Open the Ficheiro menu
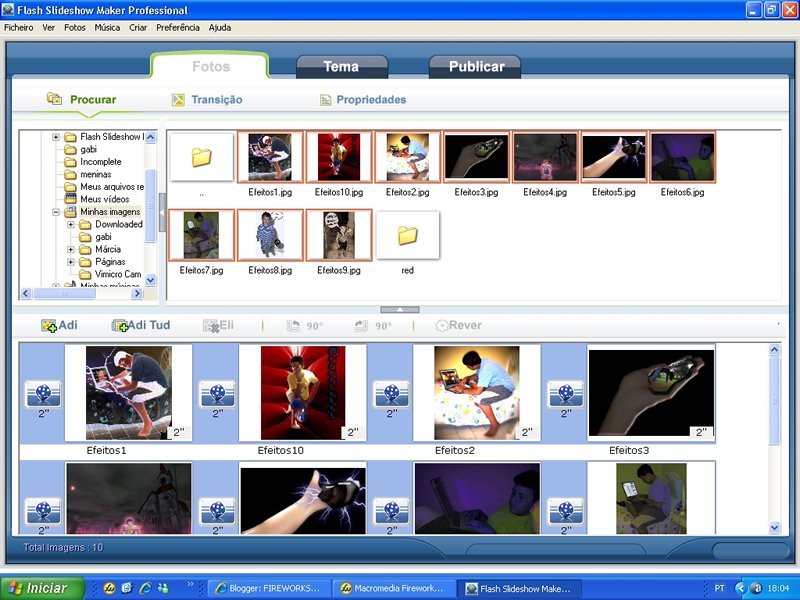Viewport: 800px width, 600px height. coord(18,28)
